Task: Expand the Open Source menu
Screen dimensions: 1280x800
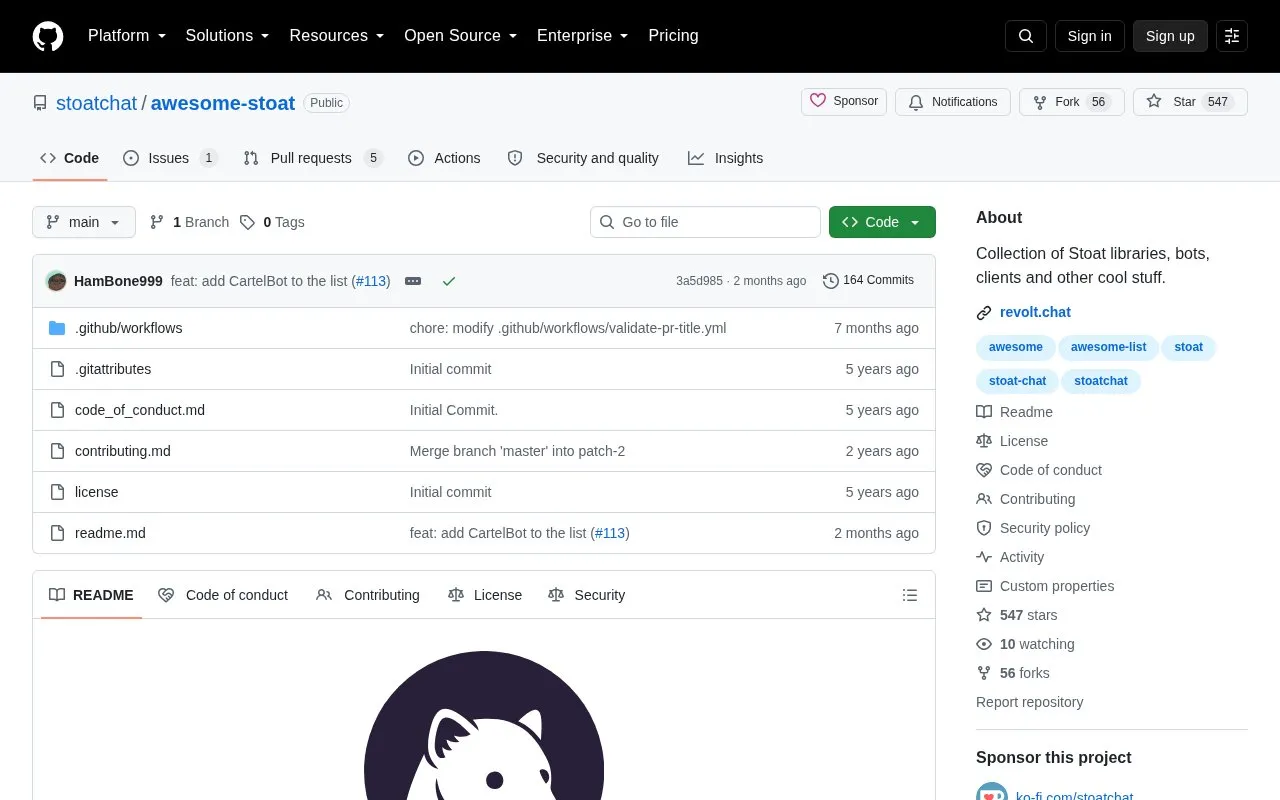Action: tap(461, 36)
